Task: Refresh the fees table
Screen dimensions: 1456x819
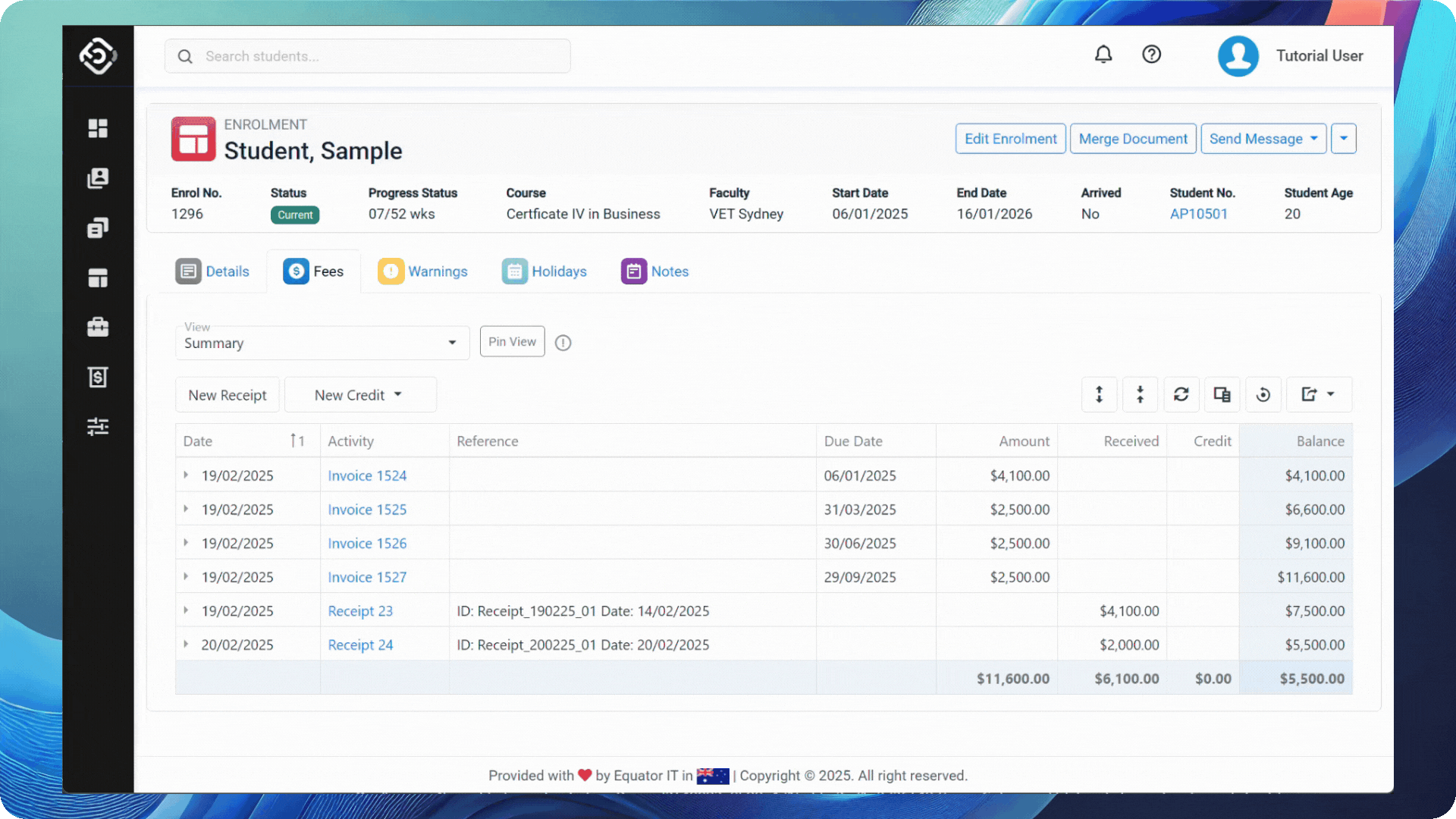Action: point(1181,394)
